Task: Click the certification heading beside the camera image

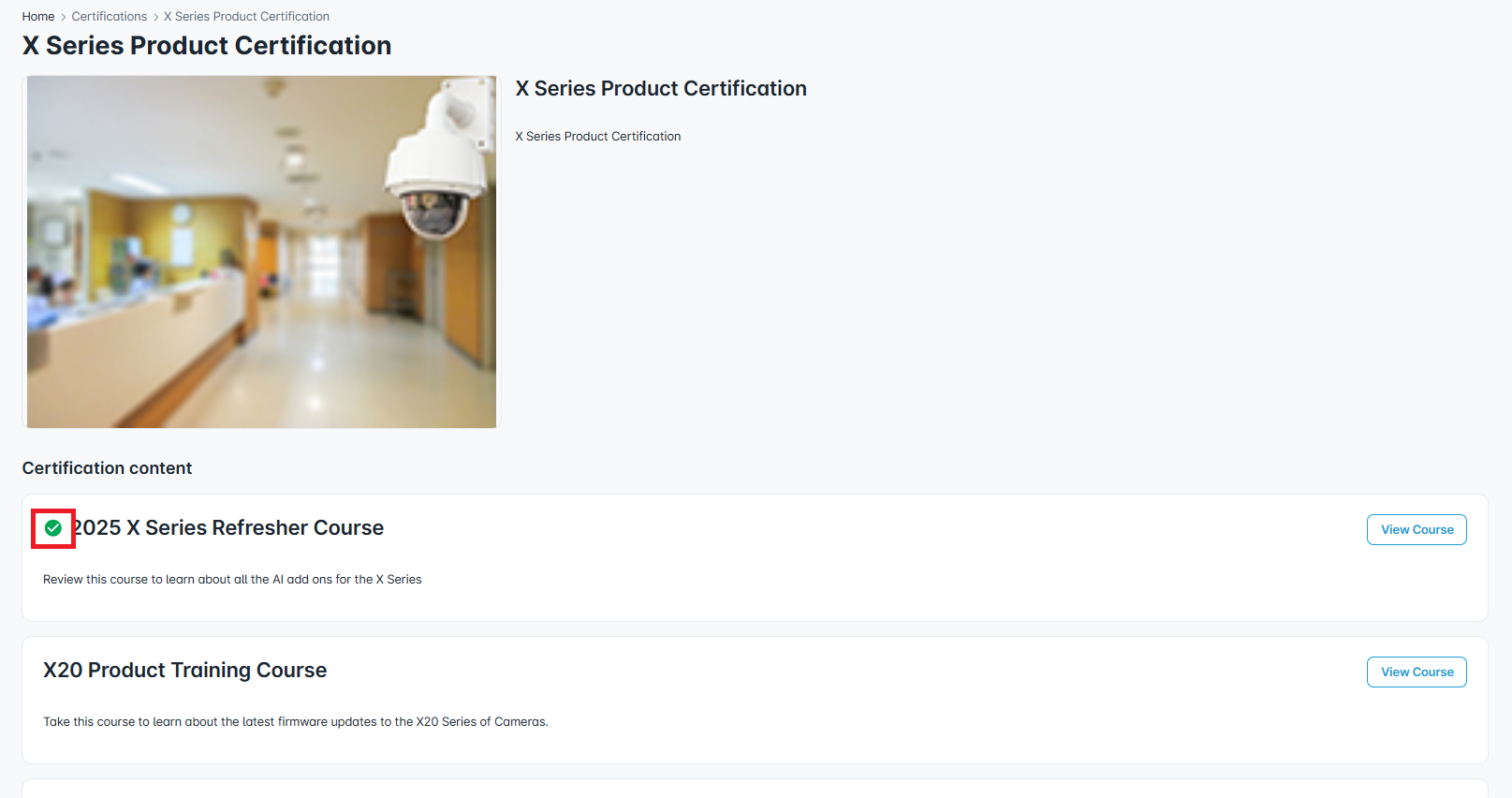Action: coord(661,89)
